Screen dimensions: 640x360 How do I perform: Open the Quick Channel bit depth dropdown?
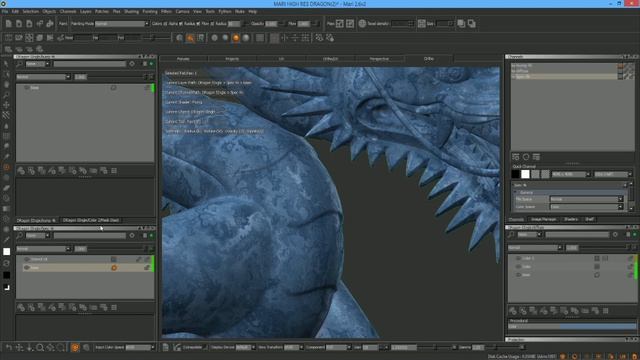613,174
